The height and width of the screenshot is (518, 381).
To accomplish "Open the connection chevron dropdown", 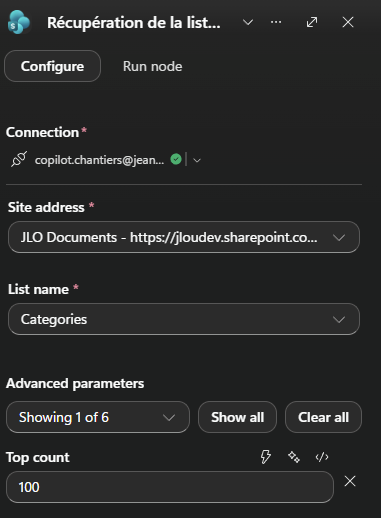I will [197, 160].
